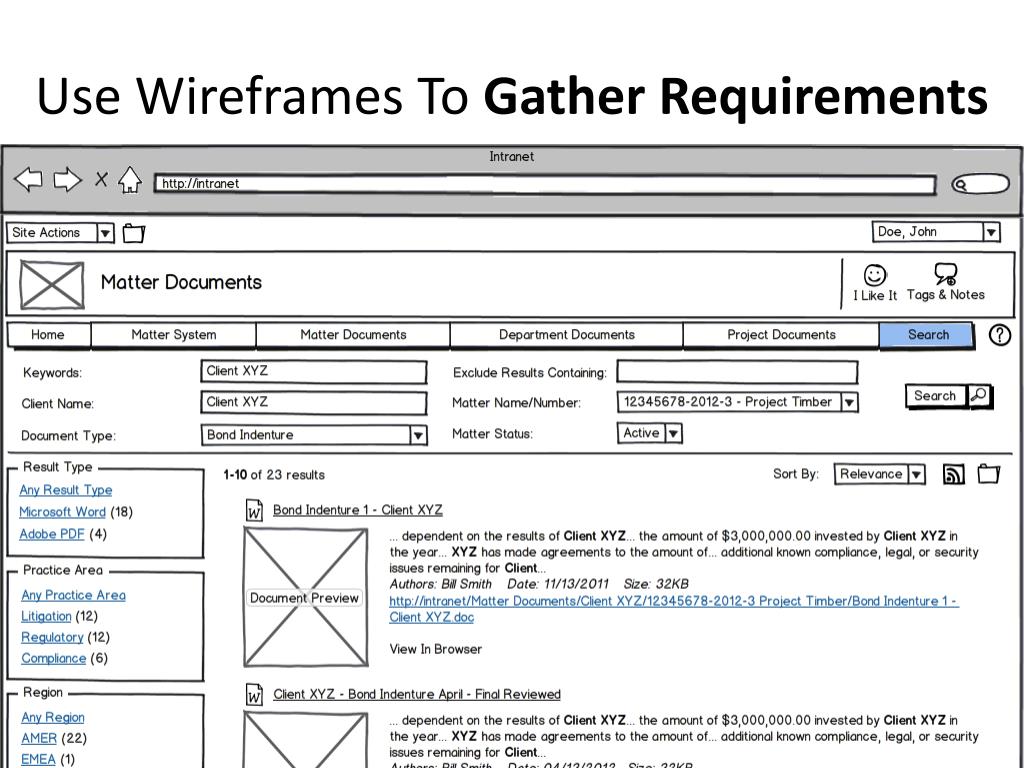The width and height of the screenshot is (1024, 768).
Task: Open the Matter Status dropdown
Action: (x=650, y=433)
